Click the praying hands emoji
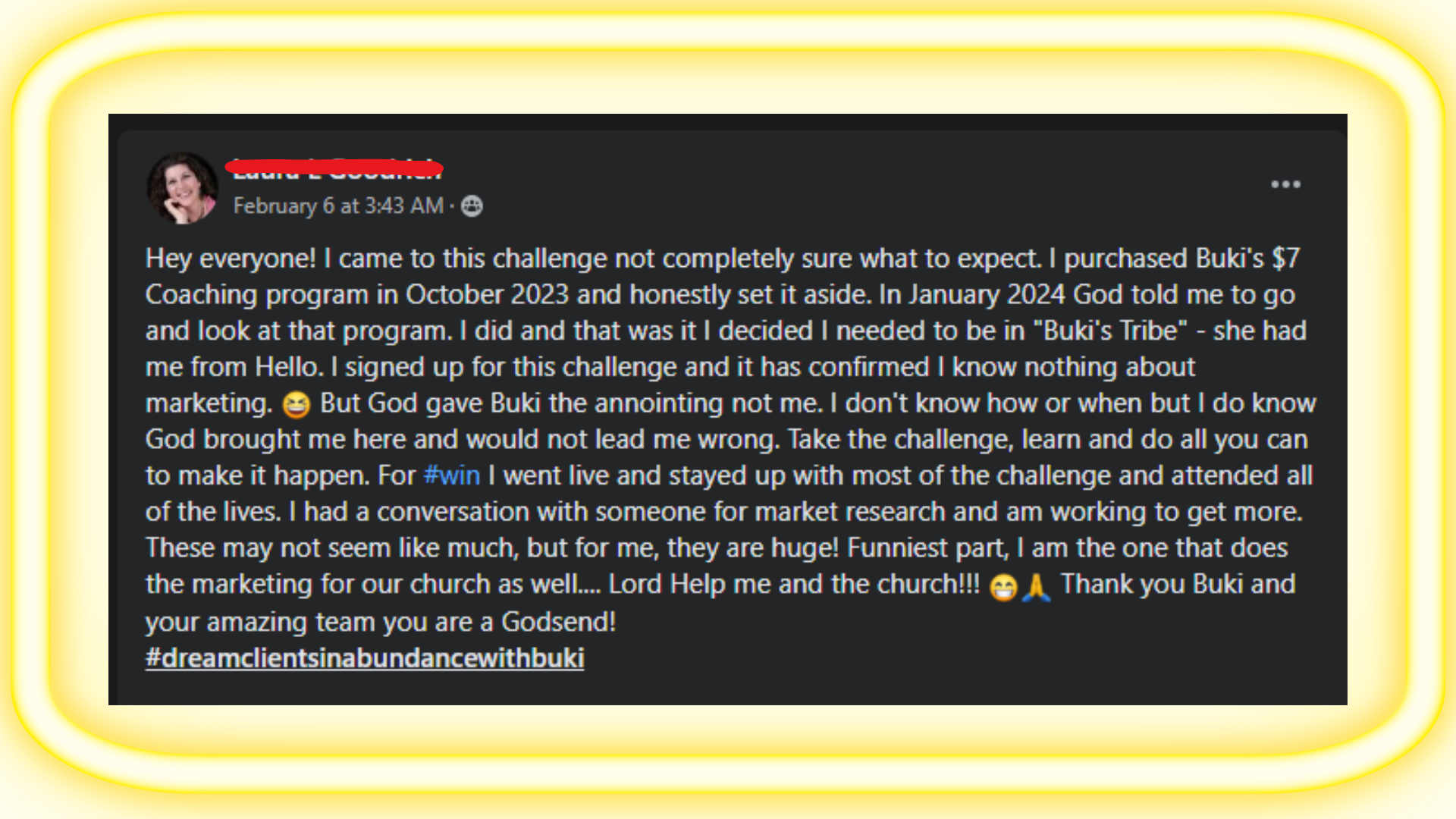Screen dimensions: 1456x819 pos(1036,587)
